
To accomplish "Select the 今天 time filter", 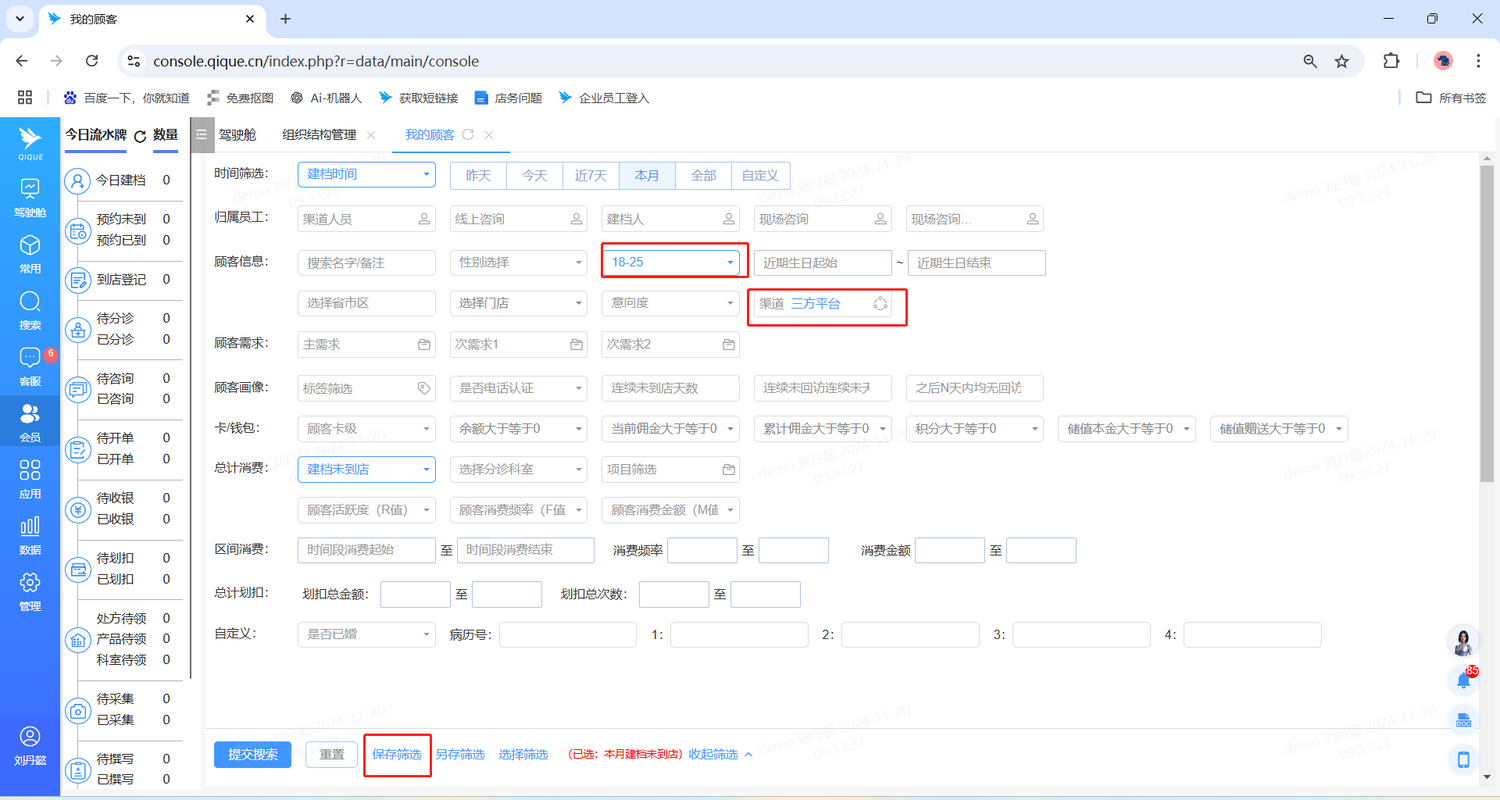I will coord(534,175).
